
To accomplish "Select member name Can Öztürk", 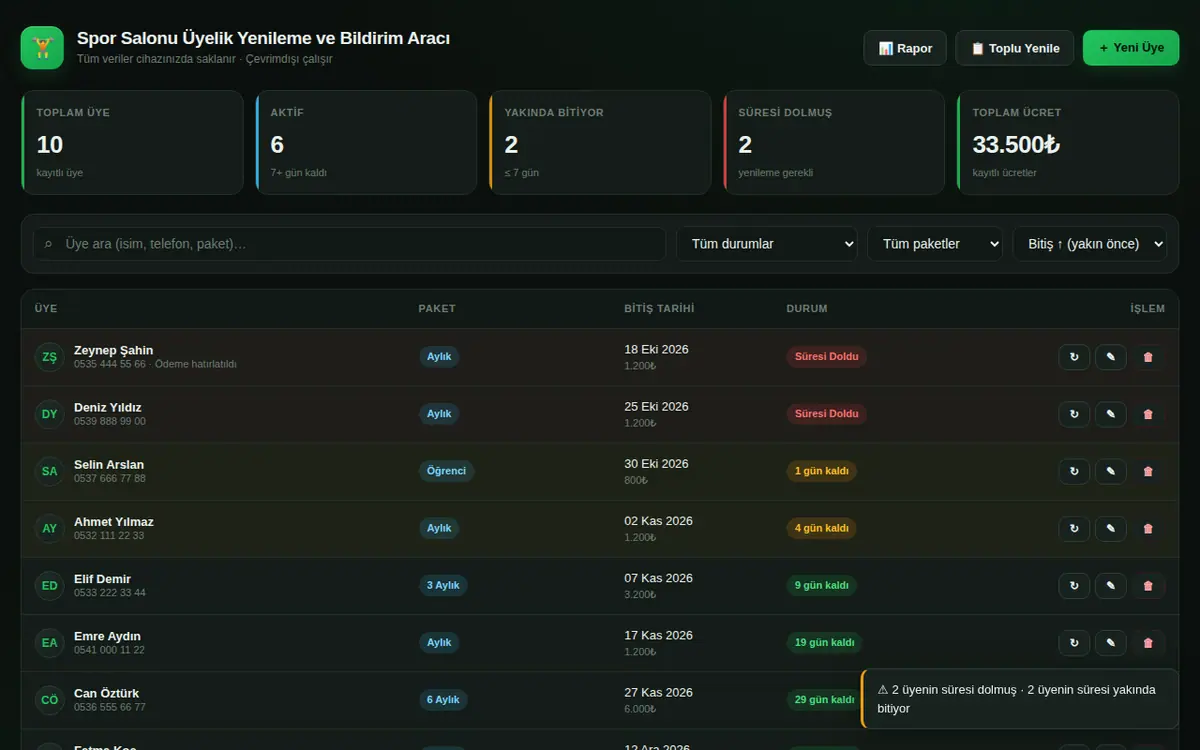I will point(106,694).
